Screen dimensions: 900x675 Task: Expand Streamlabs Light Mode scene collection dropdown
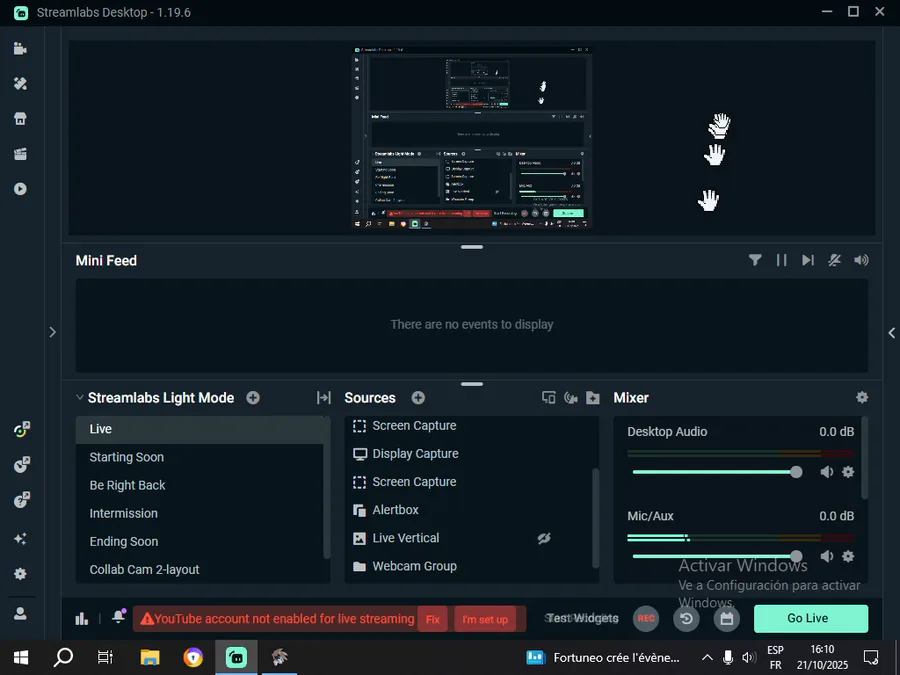tap(80, 397)
